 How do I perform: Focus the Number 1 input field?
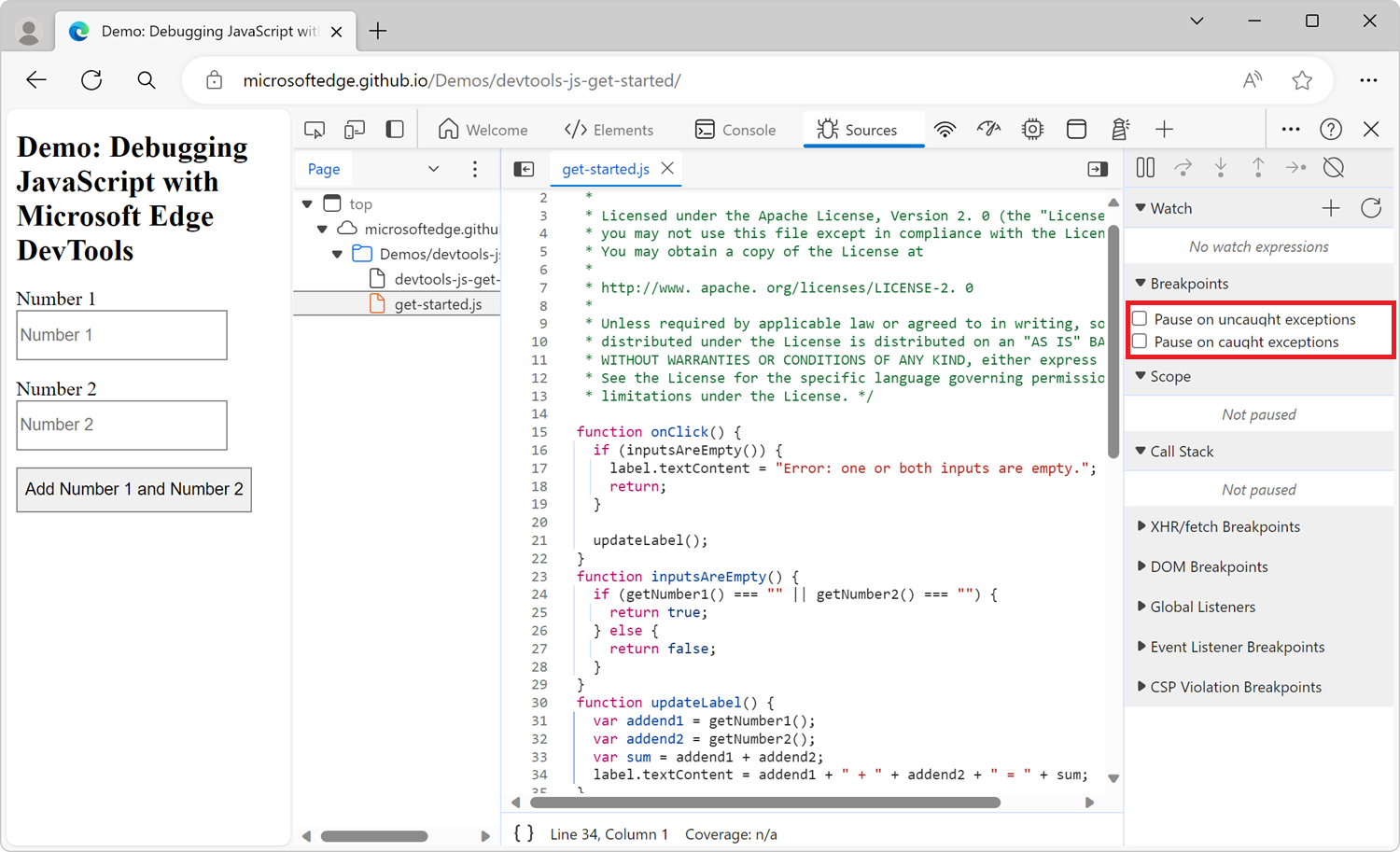tap(121, 335)
